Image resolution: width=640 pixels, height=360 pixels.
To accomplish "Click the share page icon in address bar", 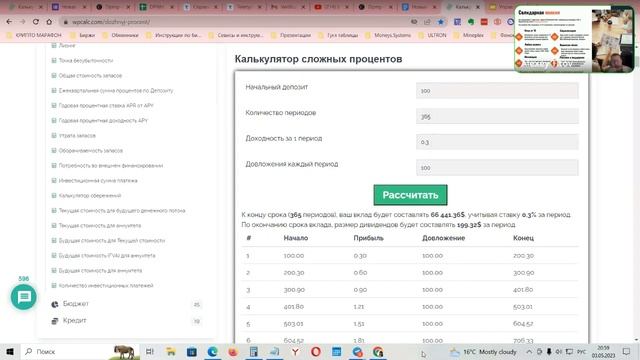I will tap(427, 22).
